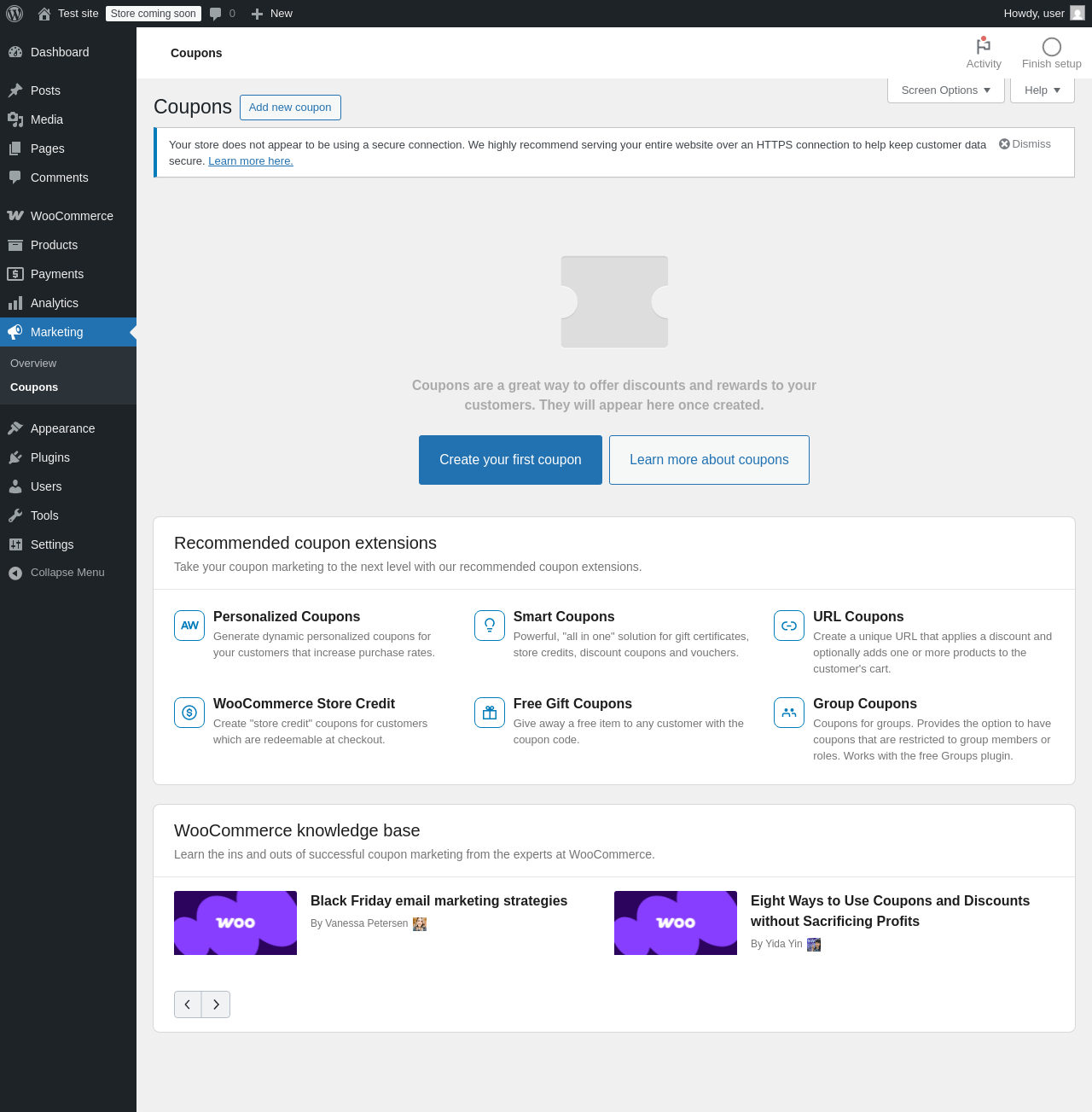Click the Group Coupons people icon
Screen dimensions: 1092x1112
(x=789, y=713)
